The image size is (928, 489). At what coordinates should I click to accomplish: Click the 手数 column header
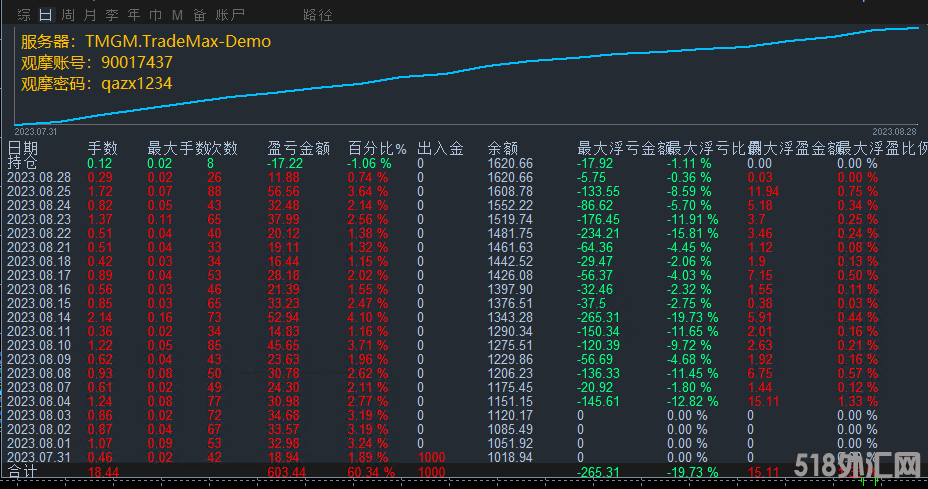[x=102, y=148]
